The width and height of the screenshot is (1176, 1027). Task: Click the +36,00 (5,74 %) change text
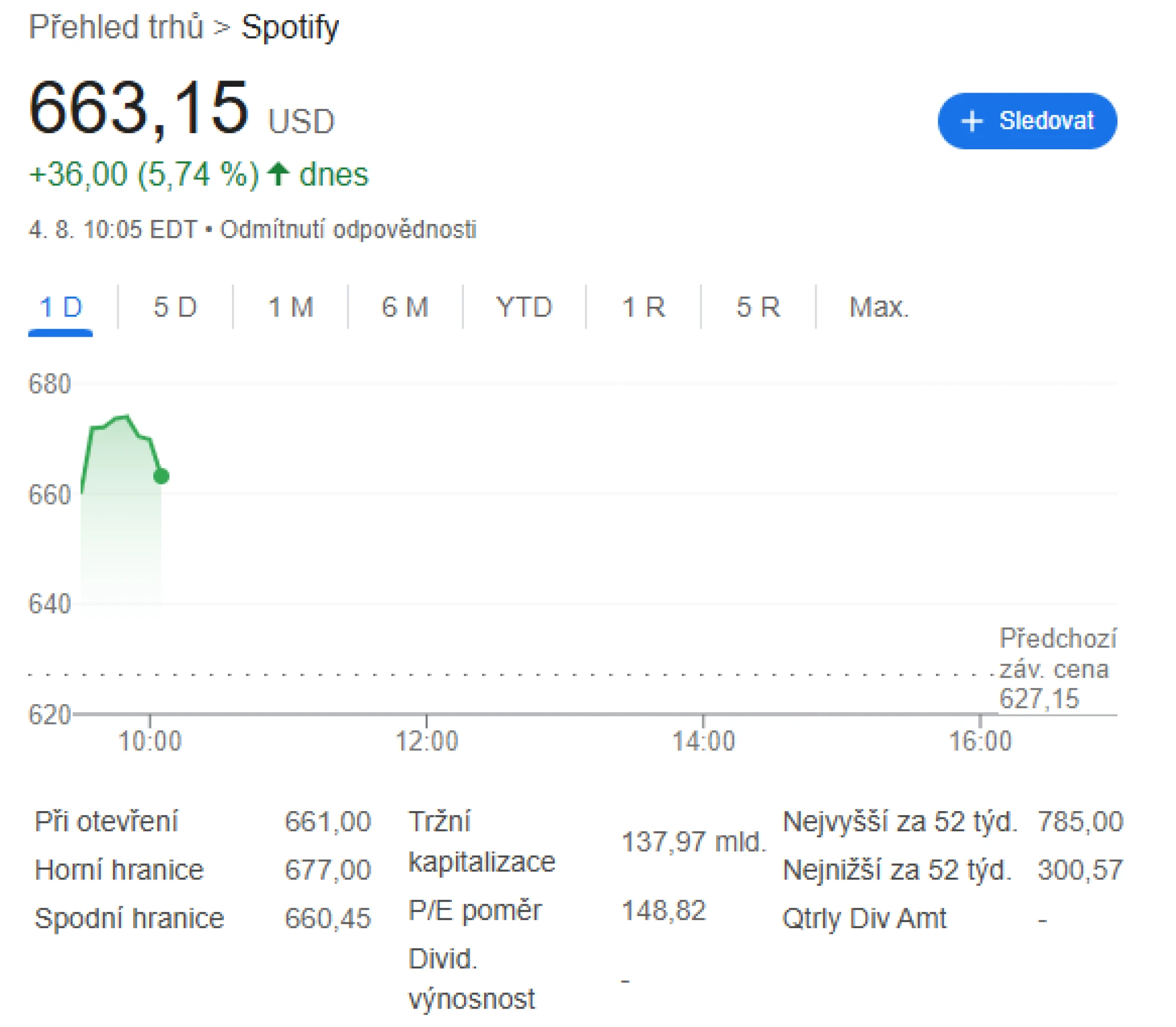tap(144, 174)
